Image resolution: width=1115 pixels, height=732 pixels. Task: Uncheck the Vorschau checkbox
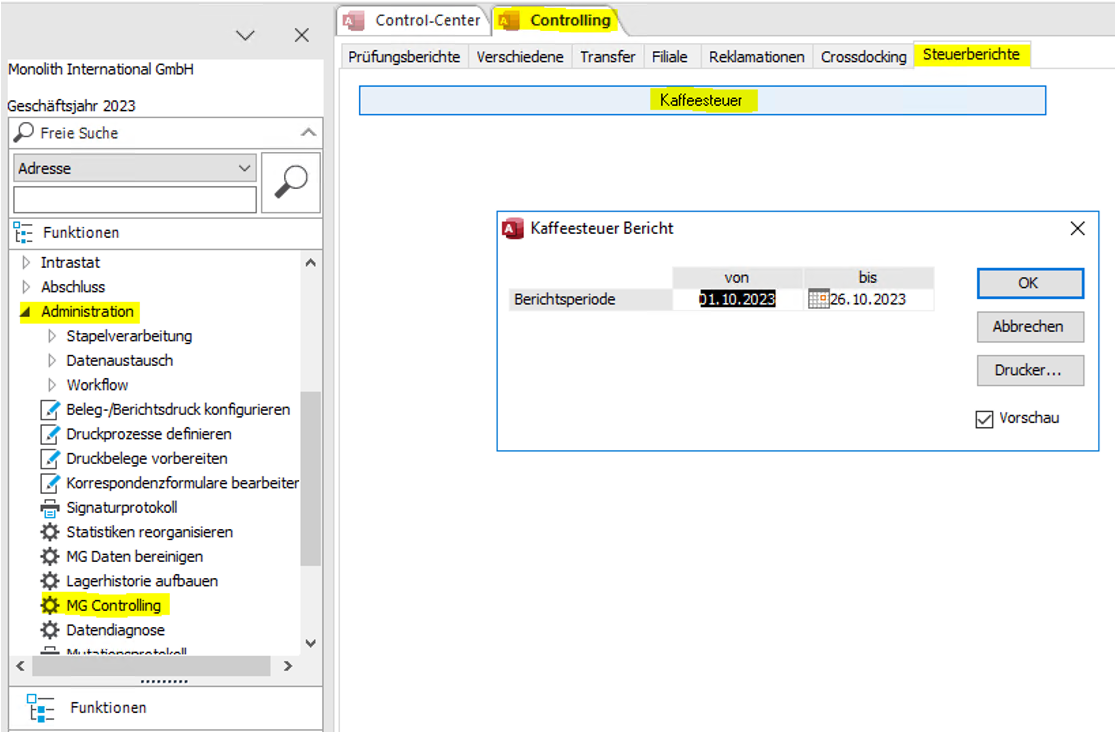tap(984, 419)
